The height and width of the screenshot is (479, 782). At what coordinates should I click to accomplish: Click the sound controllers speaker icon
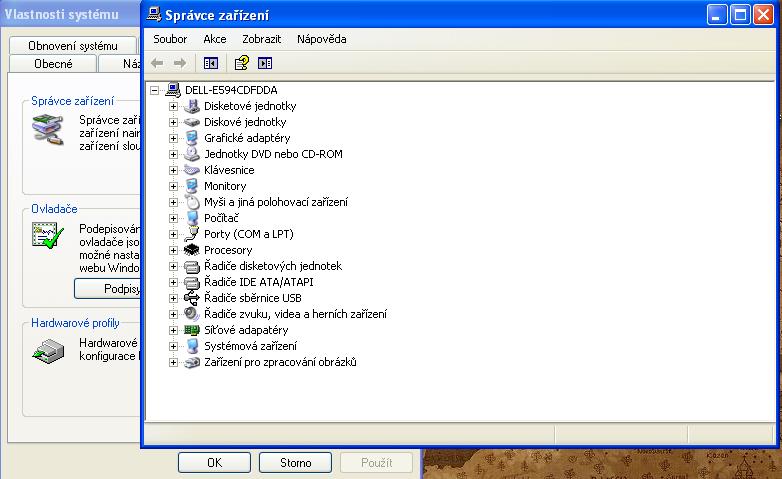pyautogui.click(x=192, y=314)
